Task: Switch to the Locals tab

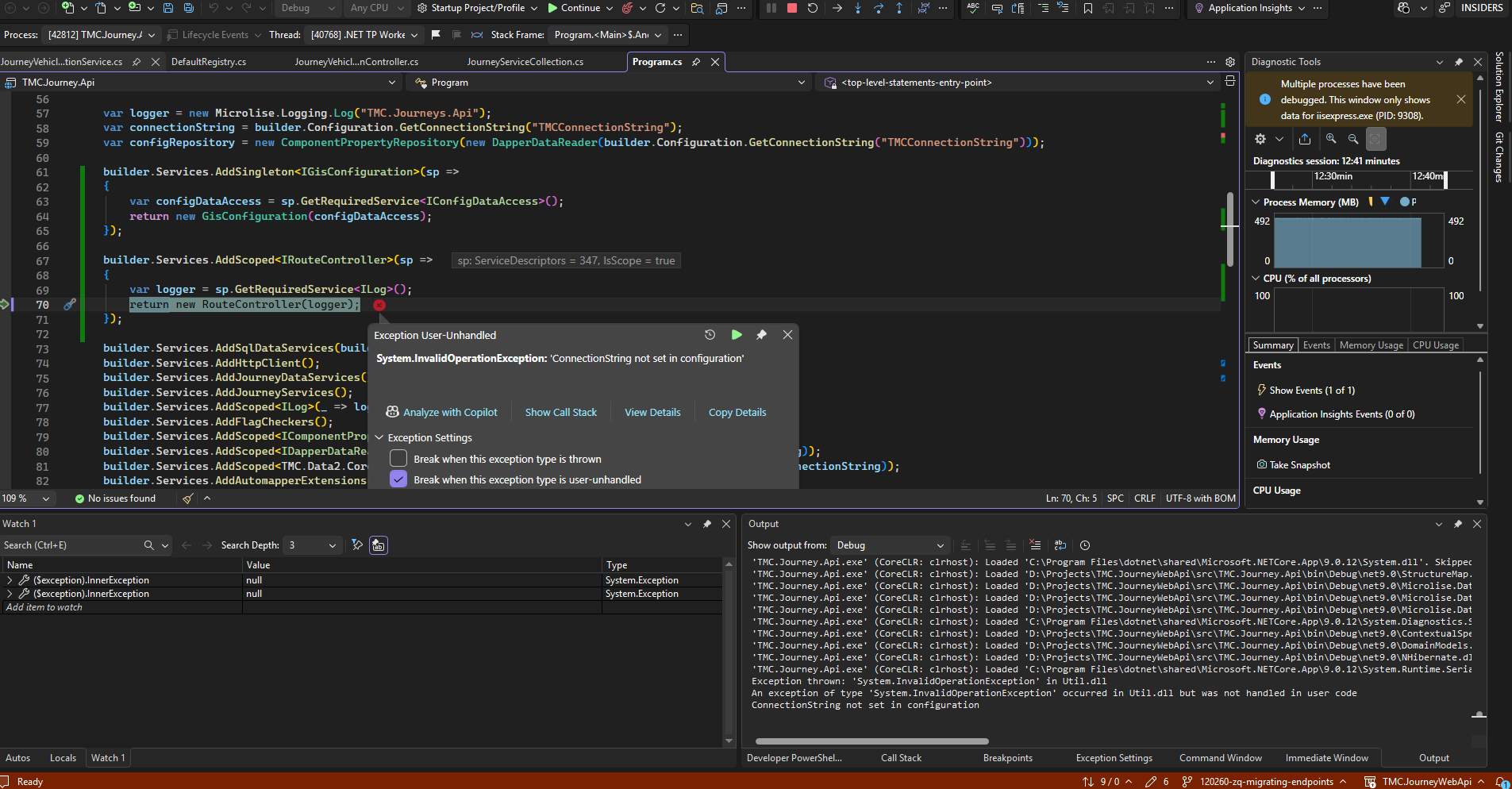Action: click(63, 758)
